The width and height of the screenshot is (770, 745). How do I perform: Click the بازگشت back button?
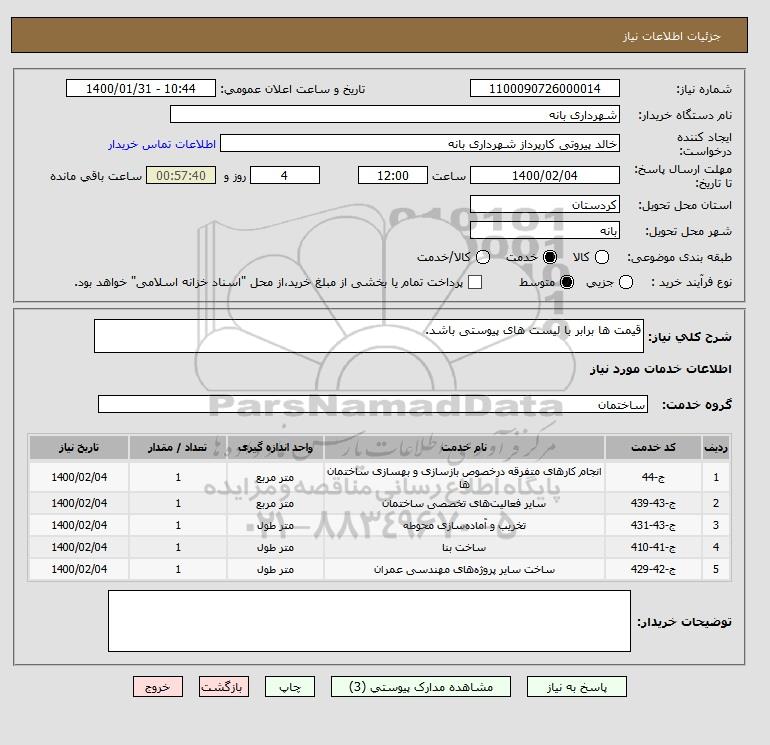(x=224, y=687)
